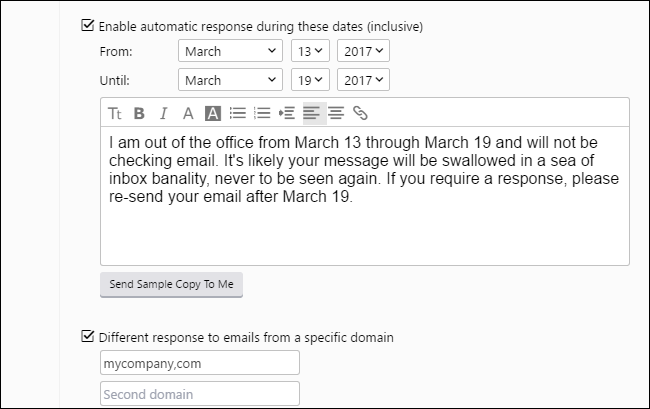Screen dimensions: 650x409
Task: Toggle bold formatting in the editor
Action: (140, 113)
